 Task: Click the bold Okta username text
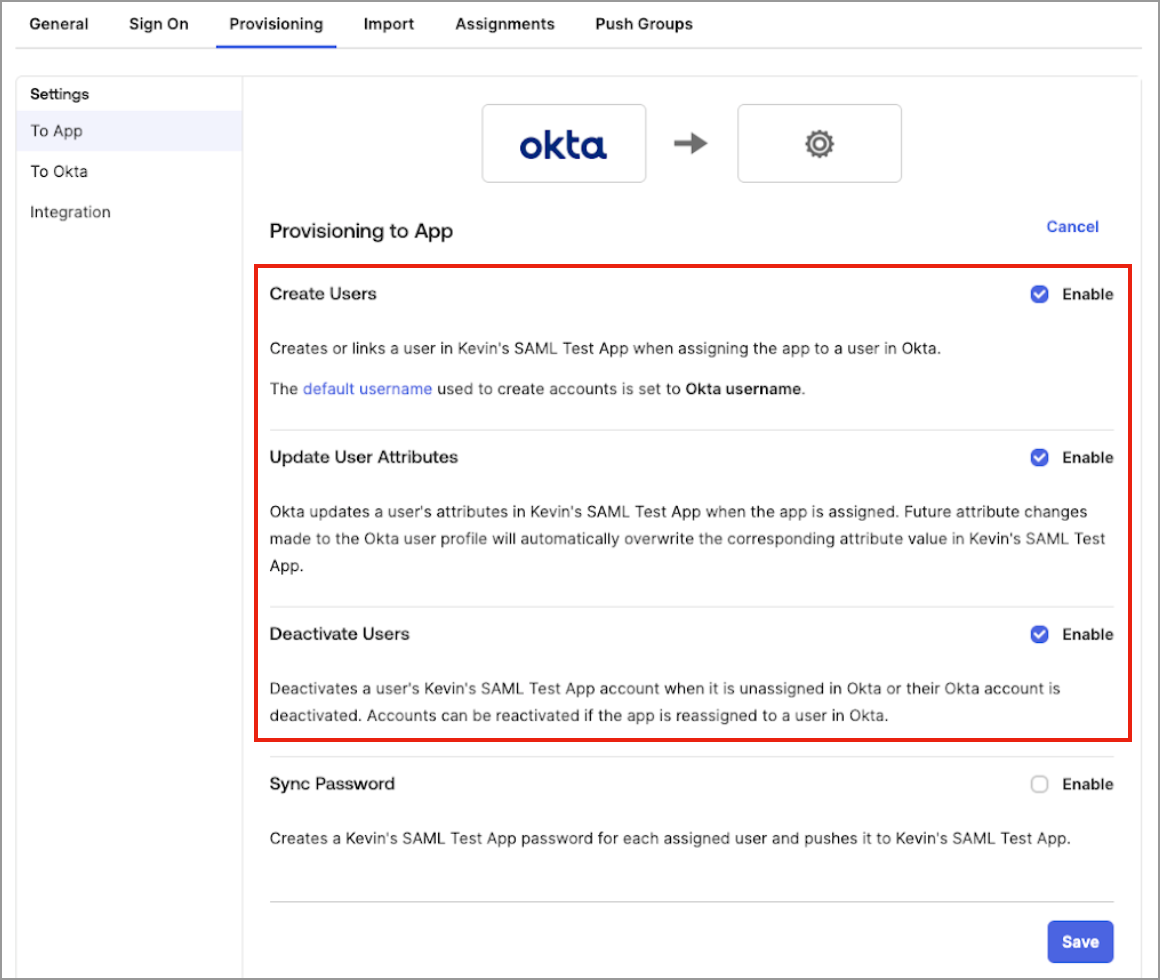pyautogui.click(x=743, y=389)
